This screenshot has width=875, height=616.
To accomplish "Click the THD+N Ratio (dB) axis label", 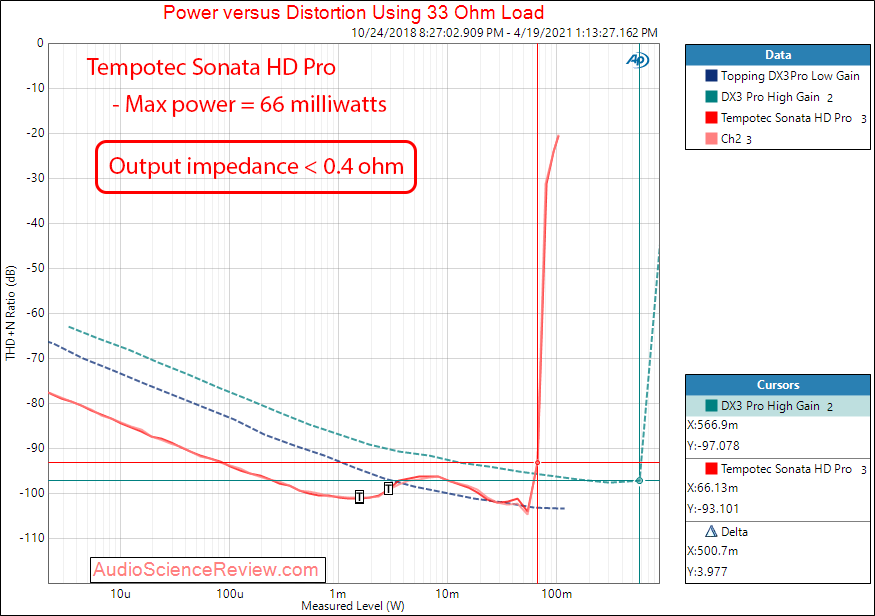I will pos(11,313).
